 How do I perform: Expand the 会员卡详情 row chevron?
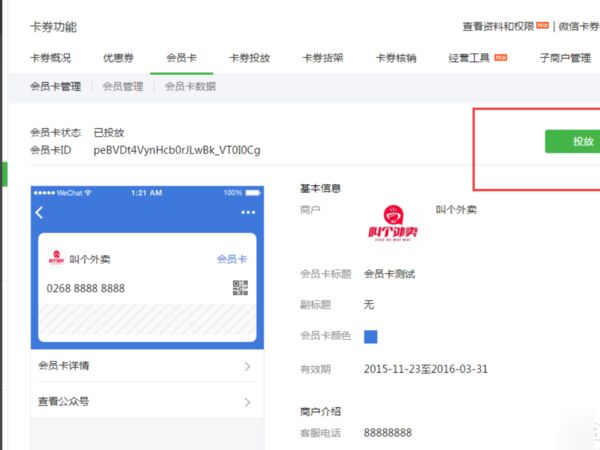pyautogui.click(x=247, y=366)
